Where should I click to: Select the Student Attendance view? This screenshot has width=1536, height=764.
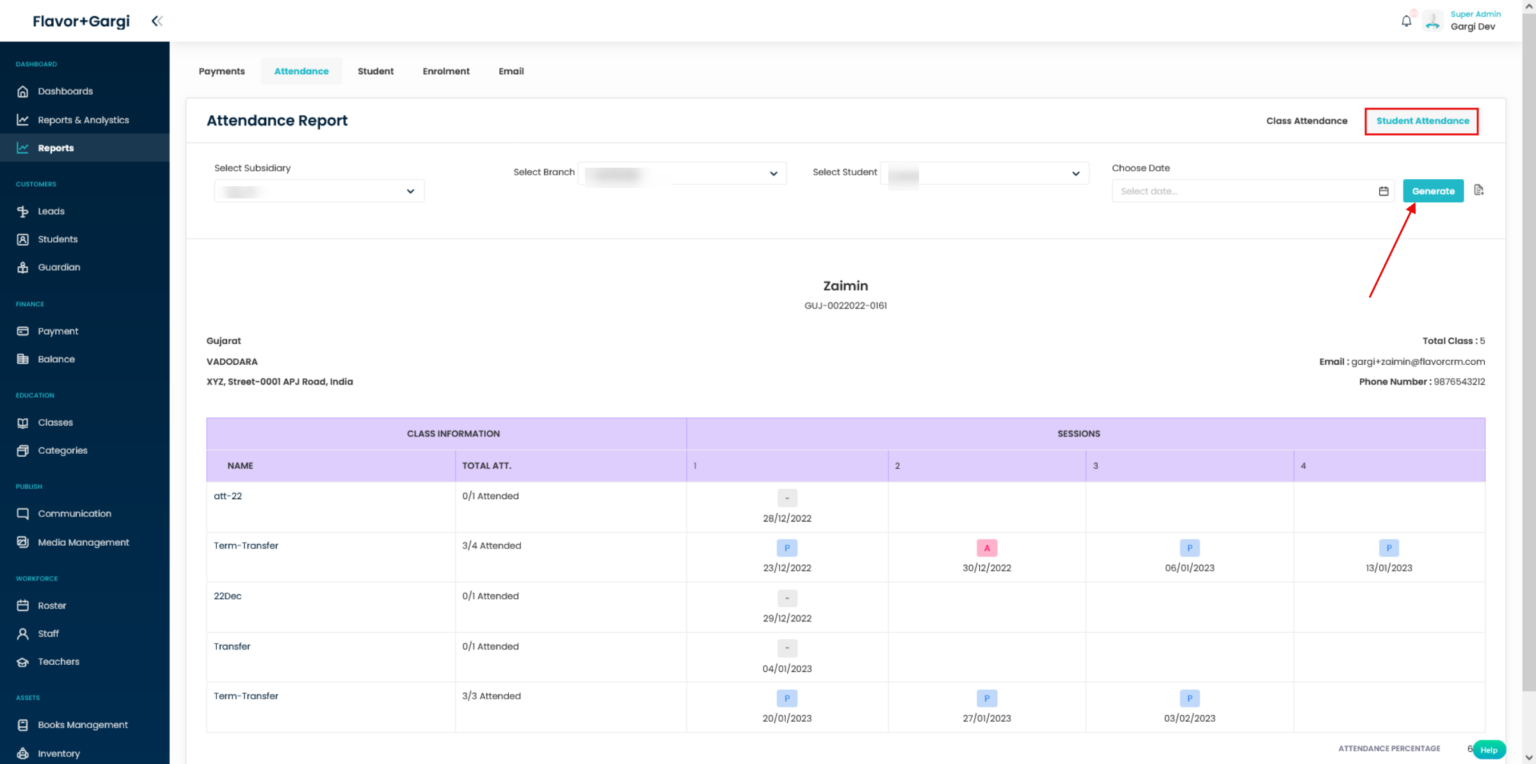point(1422,121)
